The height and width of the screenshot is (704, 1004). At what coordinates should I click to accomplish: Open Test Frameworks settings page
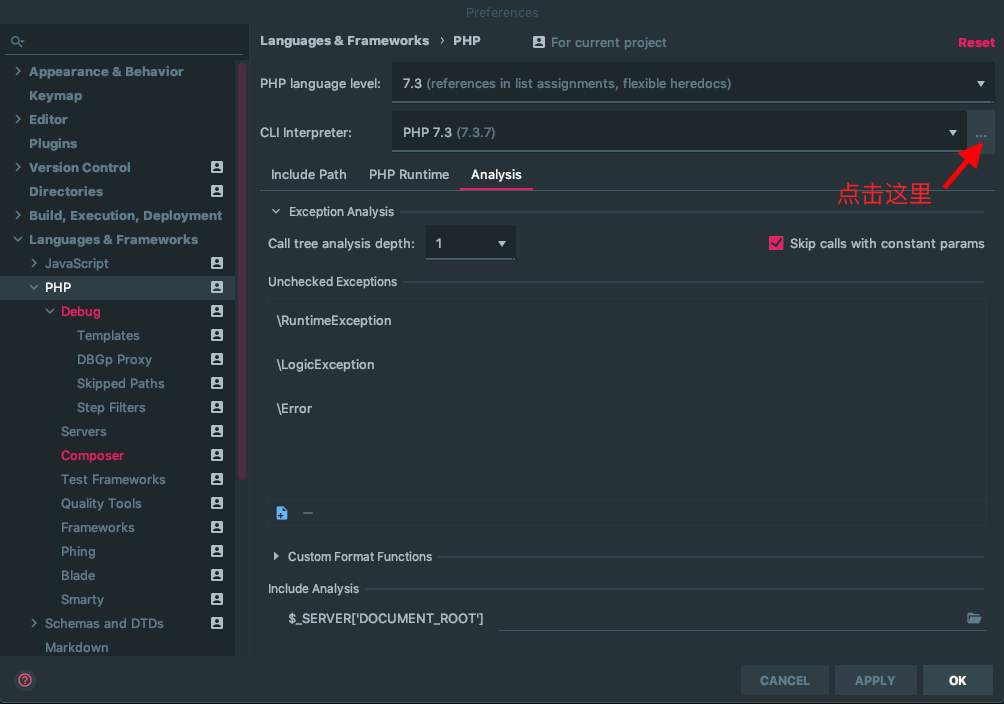tap(113, 479)
